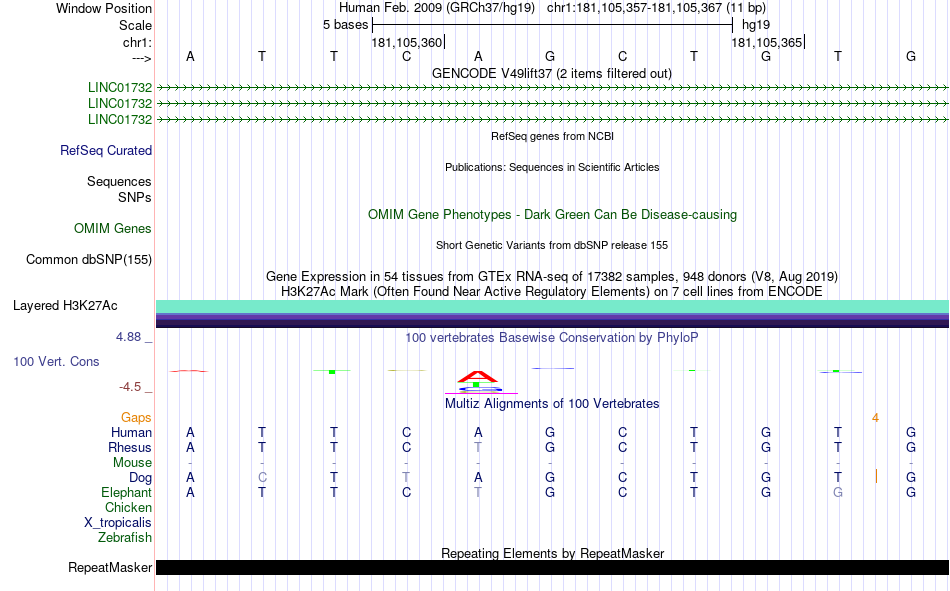
Task: Click the SNPs track label
Action: pyautogui.click(x=135, y=197)
